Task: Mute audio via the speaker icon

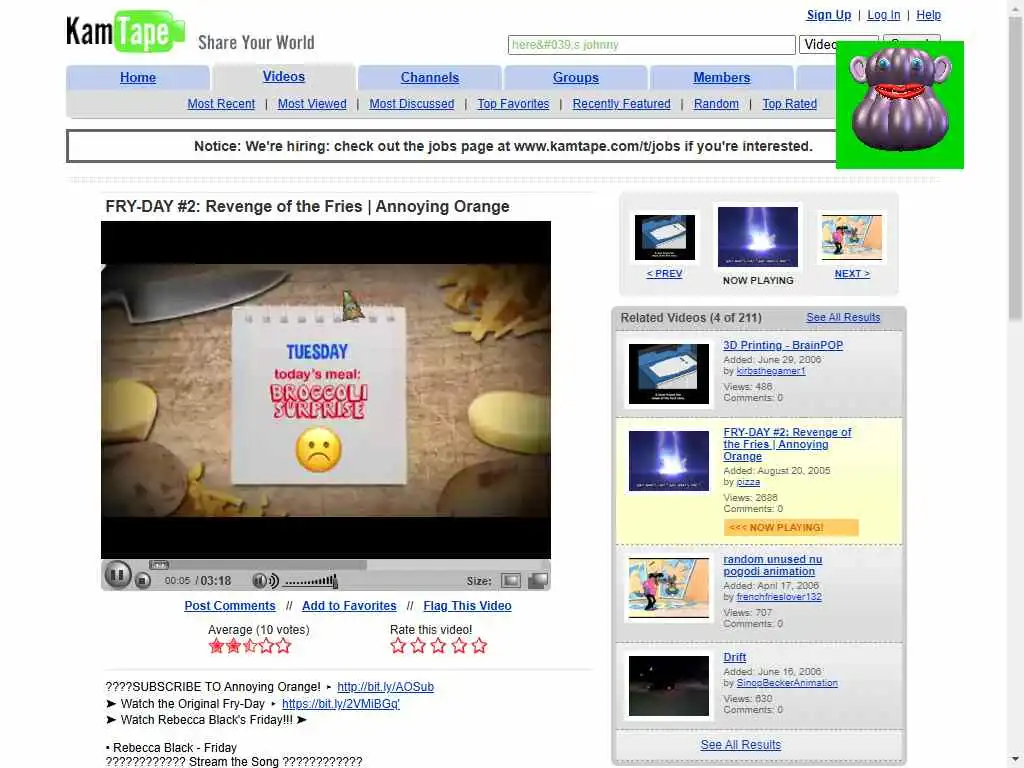Action: coord(265,581)
